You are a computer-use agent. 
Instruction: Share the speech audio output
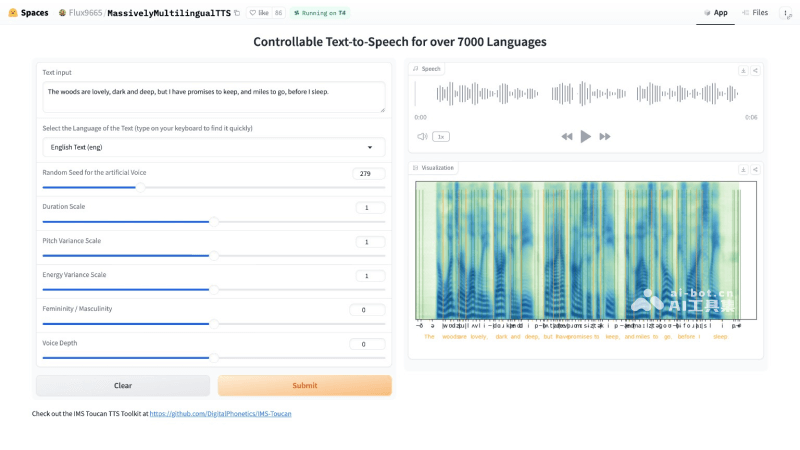pyautogui.click(x=755, y=70)
